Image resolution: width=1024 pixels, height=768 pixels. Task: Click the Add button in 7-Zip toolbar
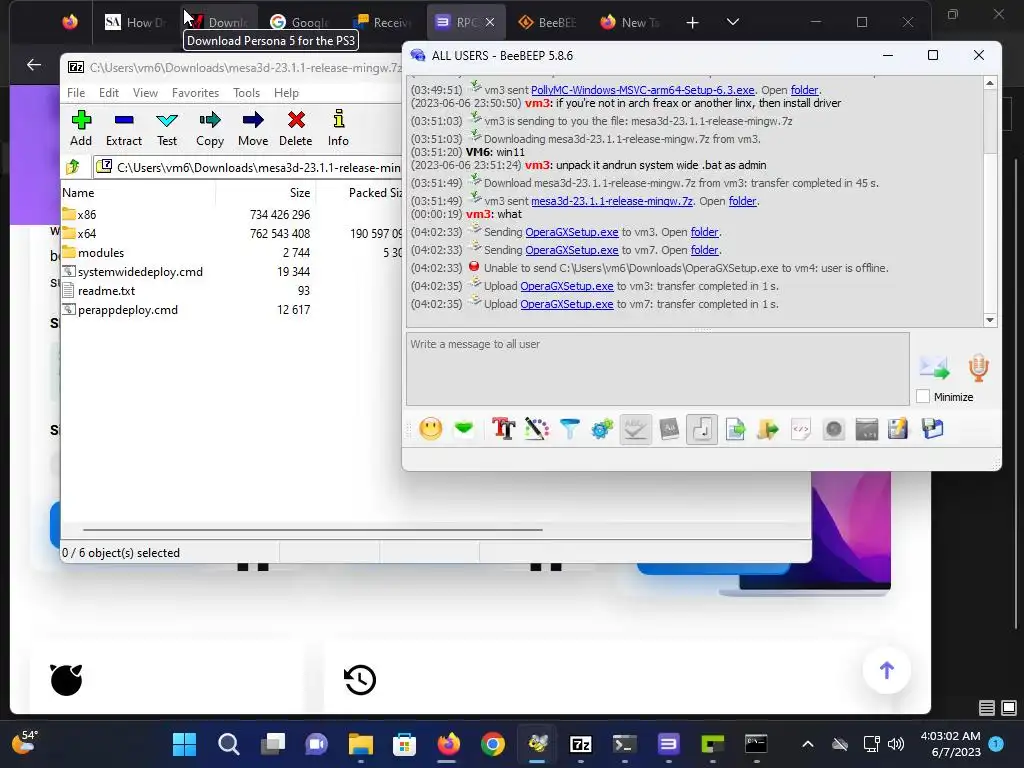[x=81, y=128]
